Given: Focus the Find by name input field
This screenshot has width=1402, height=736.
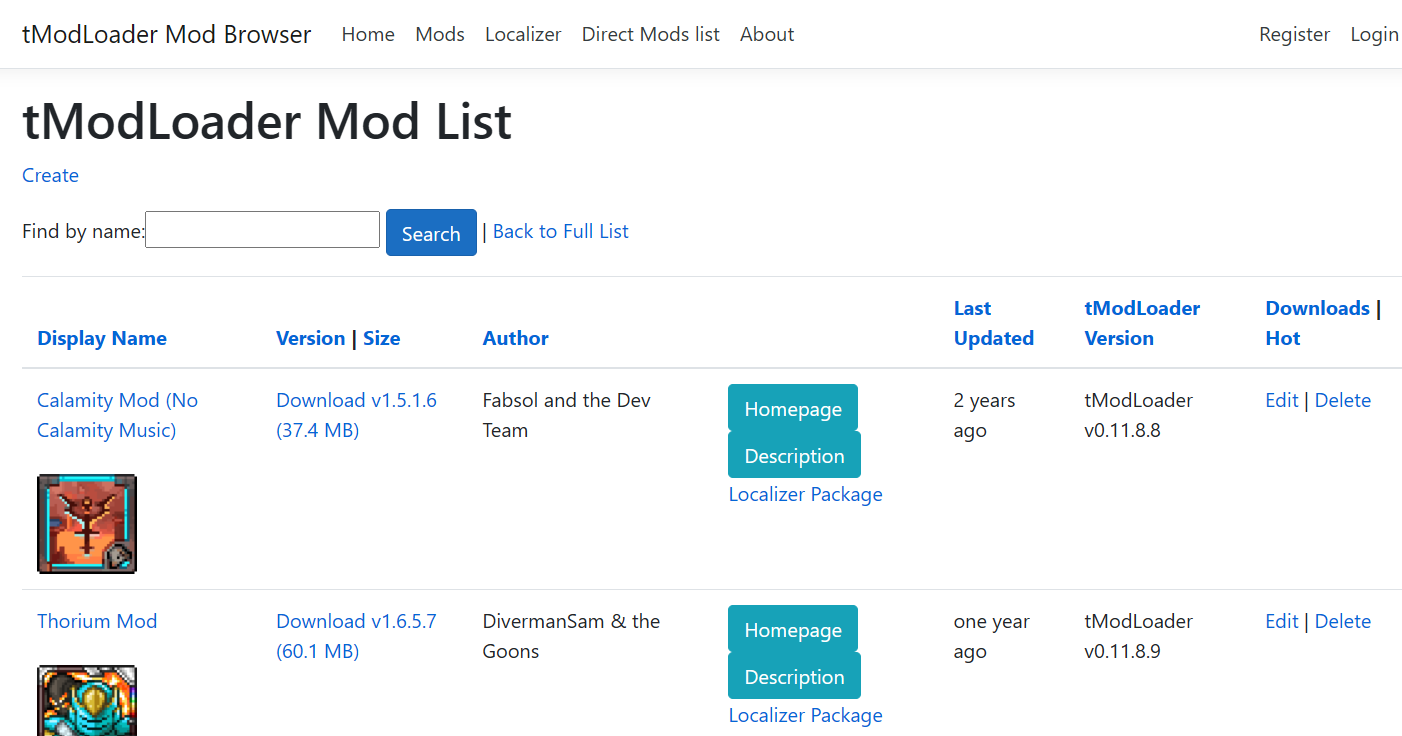Looking at the screenshot, I should [x=261, y=229].
